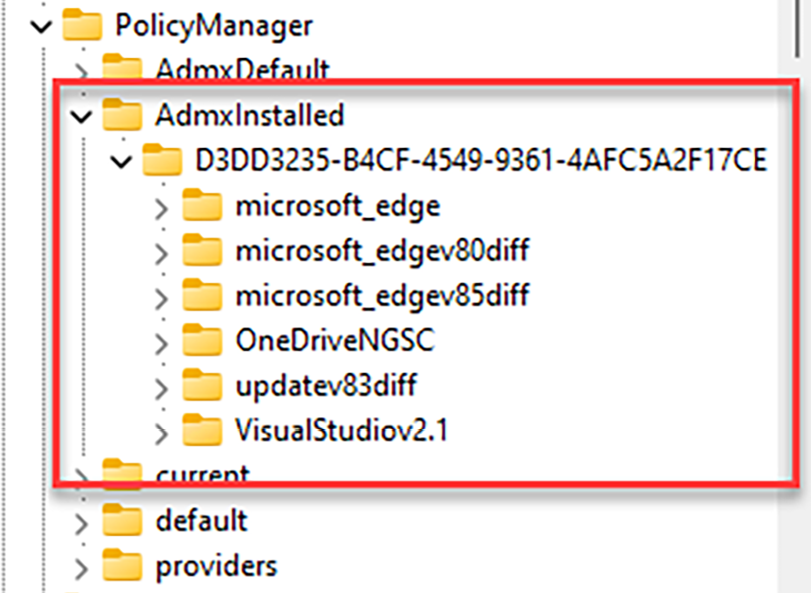
Task: Click the providers folder icon
Action: [x=122, y=566]
